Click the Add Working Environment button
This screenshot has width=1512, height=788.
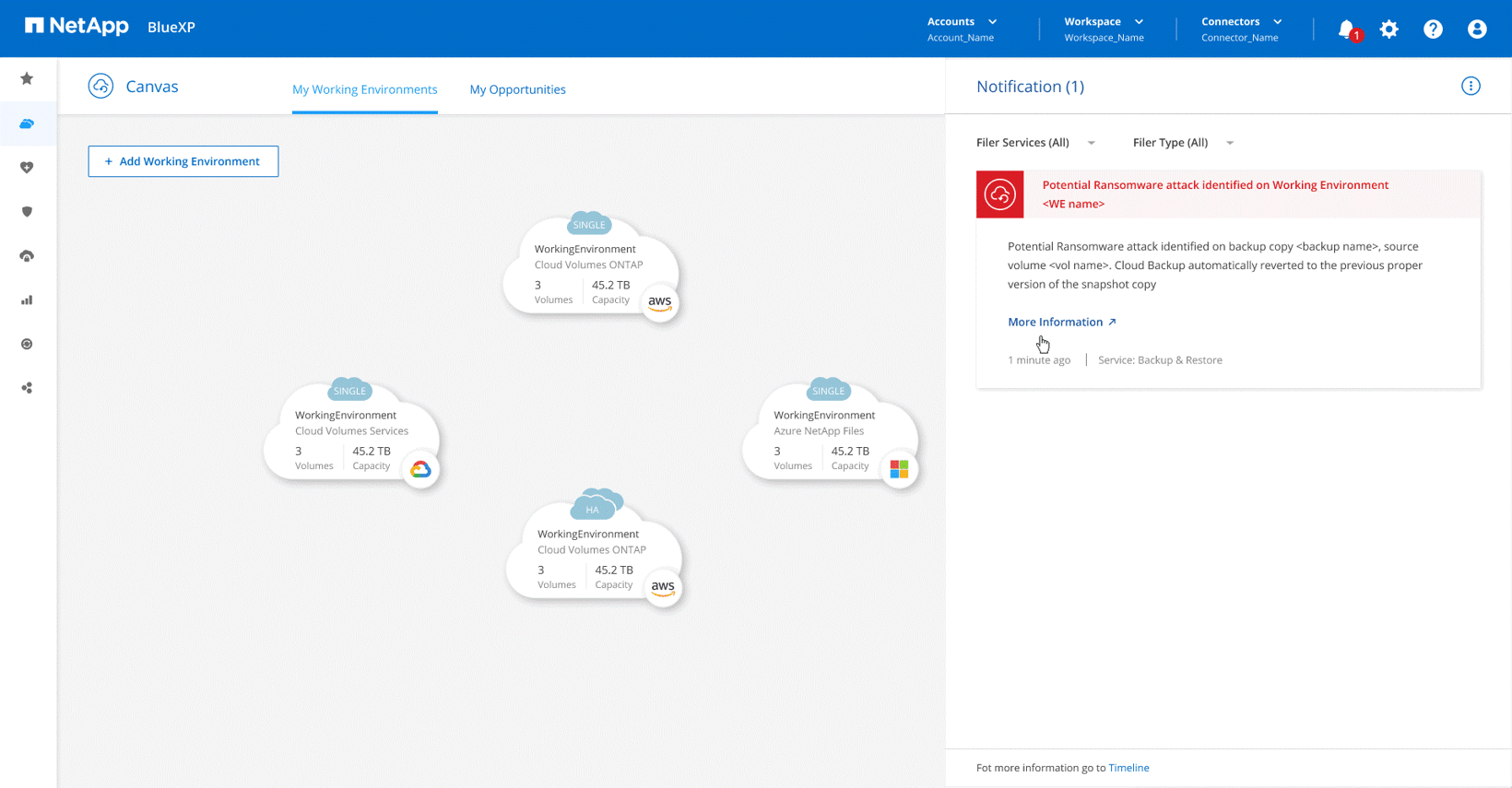click(183, 161)
